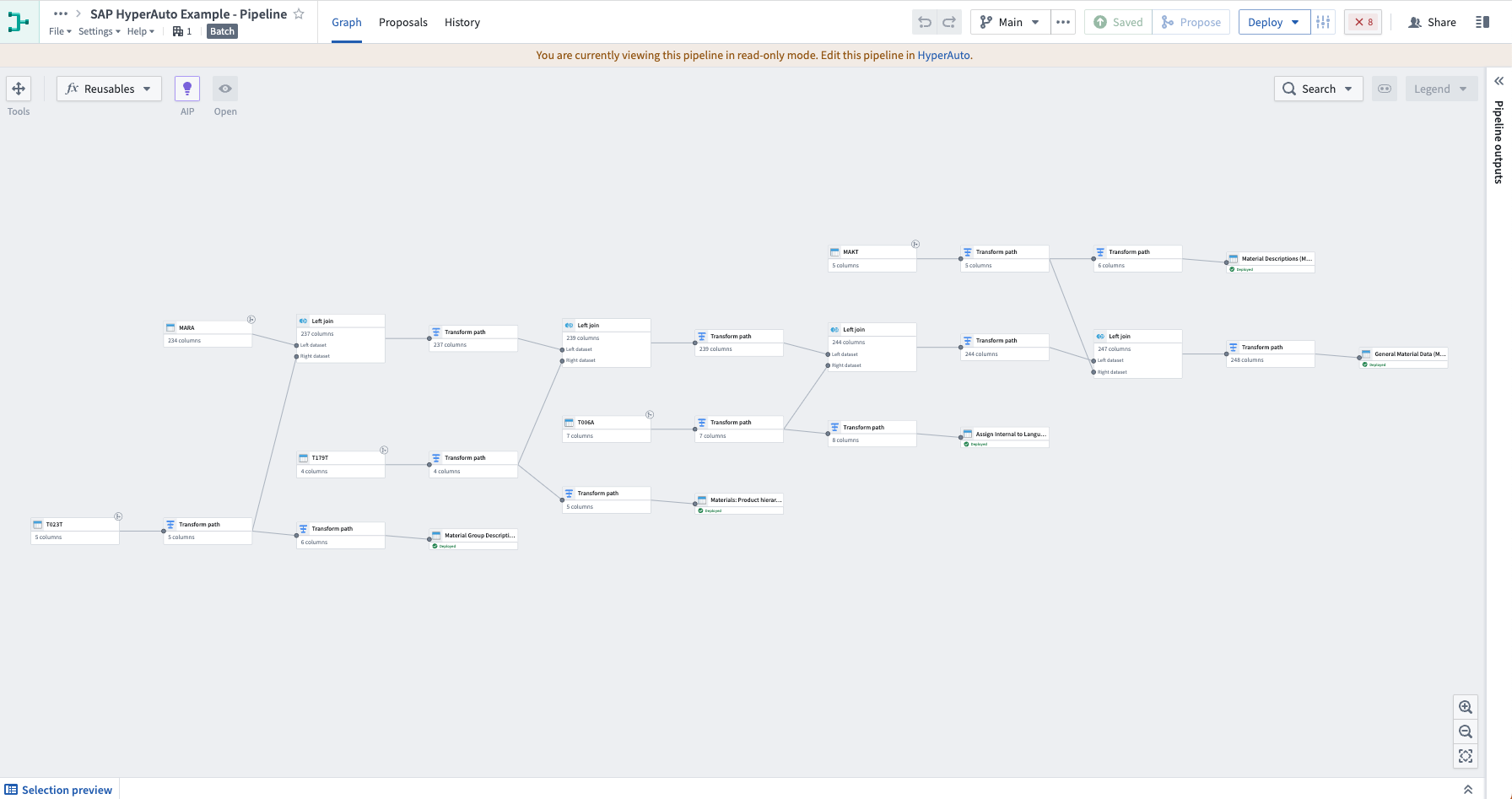Switch to the Proposals tab
This screenshot has width=1512, height=799.
403,22
